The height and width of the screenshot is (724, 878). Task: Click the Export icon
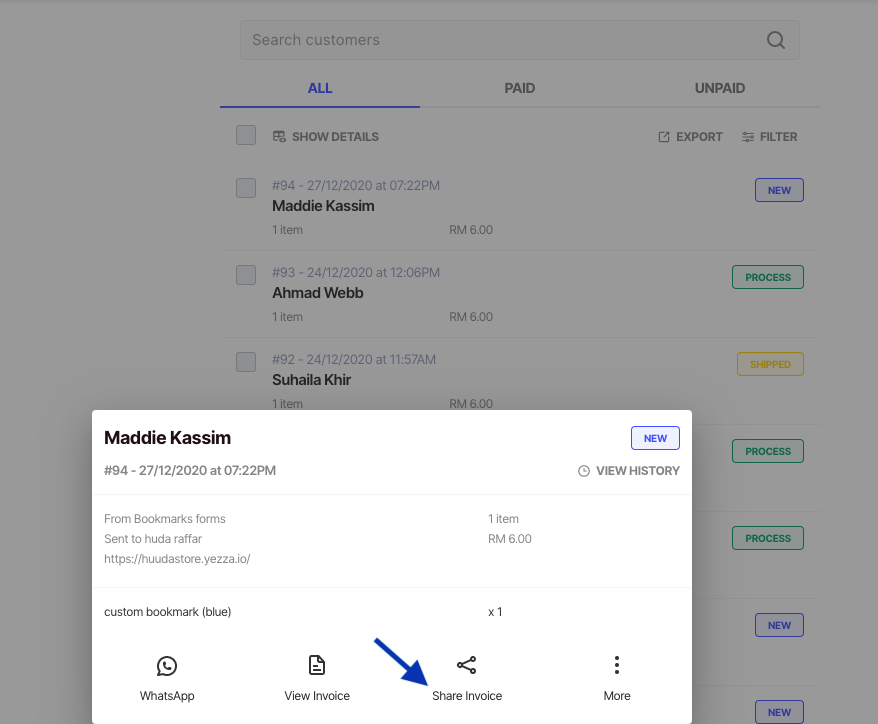pyautogui.click(x=664, y=137)
